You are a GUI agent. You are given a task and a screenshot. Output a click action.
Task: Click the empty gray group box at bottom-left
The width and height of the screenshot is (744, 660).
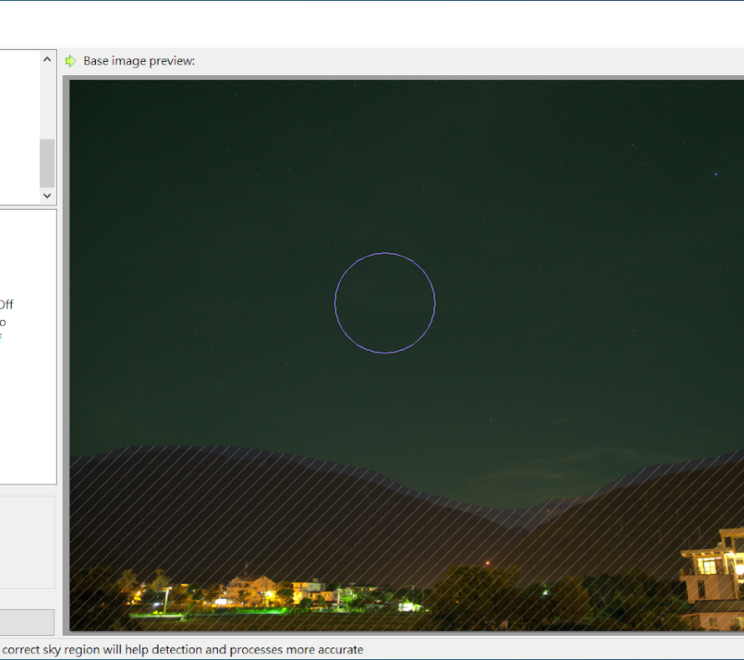pyautogui.click(x=27, y=542)
